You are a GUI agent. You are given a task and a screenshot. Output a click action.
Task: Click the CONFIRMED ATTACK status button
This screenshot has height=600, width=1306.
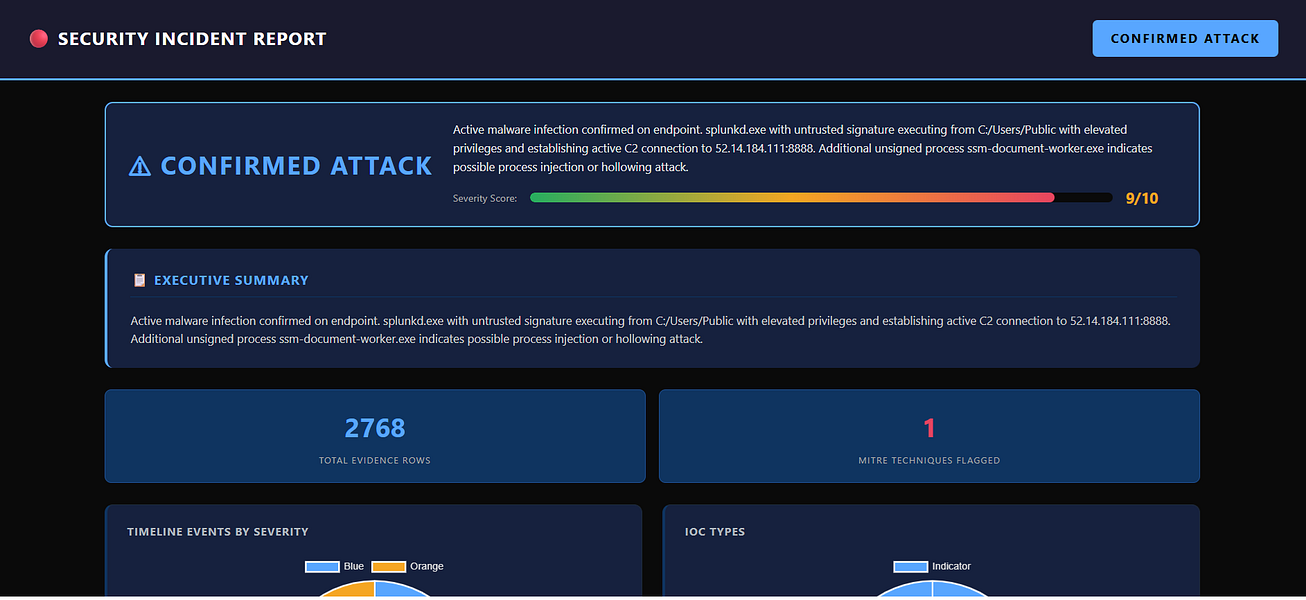1185,38
